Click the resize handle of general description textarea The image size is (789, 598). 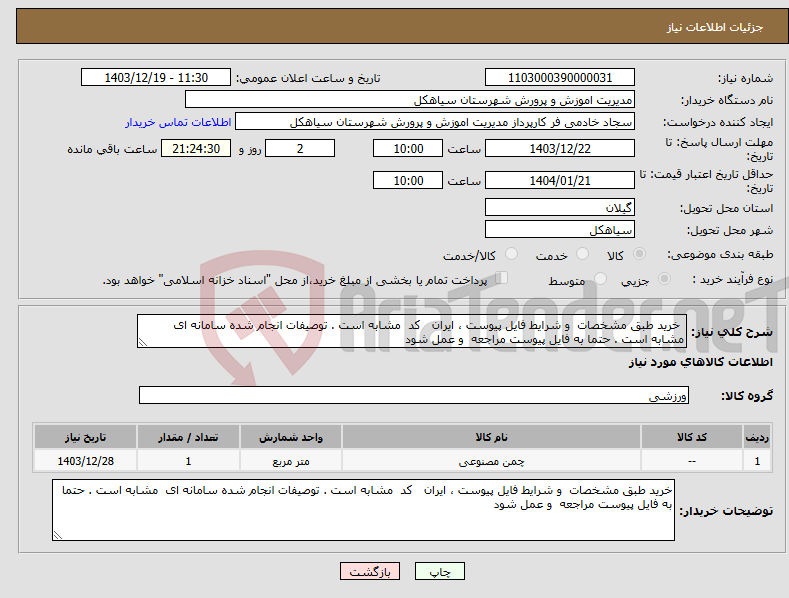143,343
